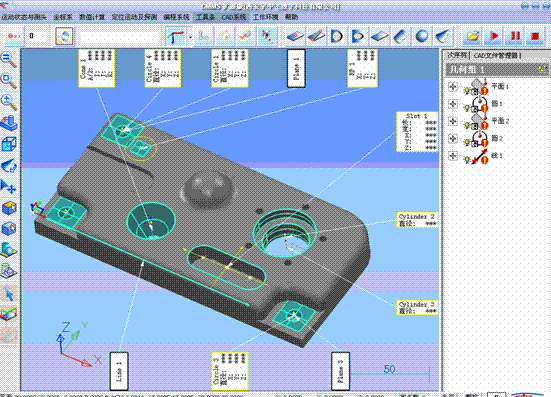Open file with the folder toolbar icon

point(473,36)
